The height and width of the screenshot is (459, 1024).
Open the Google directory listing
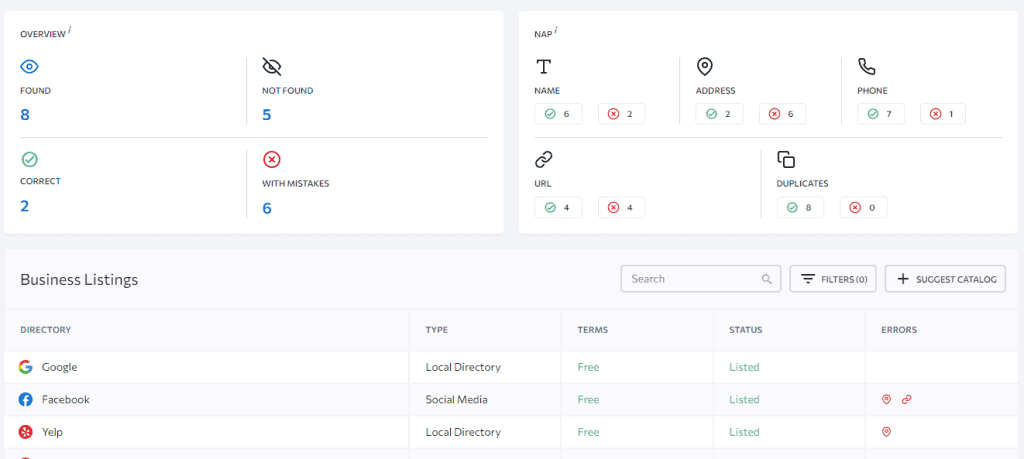point(59,367)
